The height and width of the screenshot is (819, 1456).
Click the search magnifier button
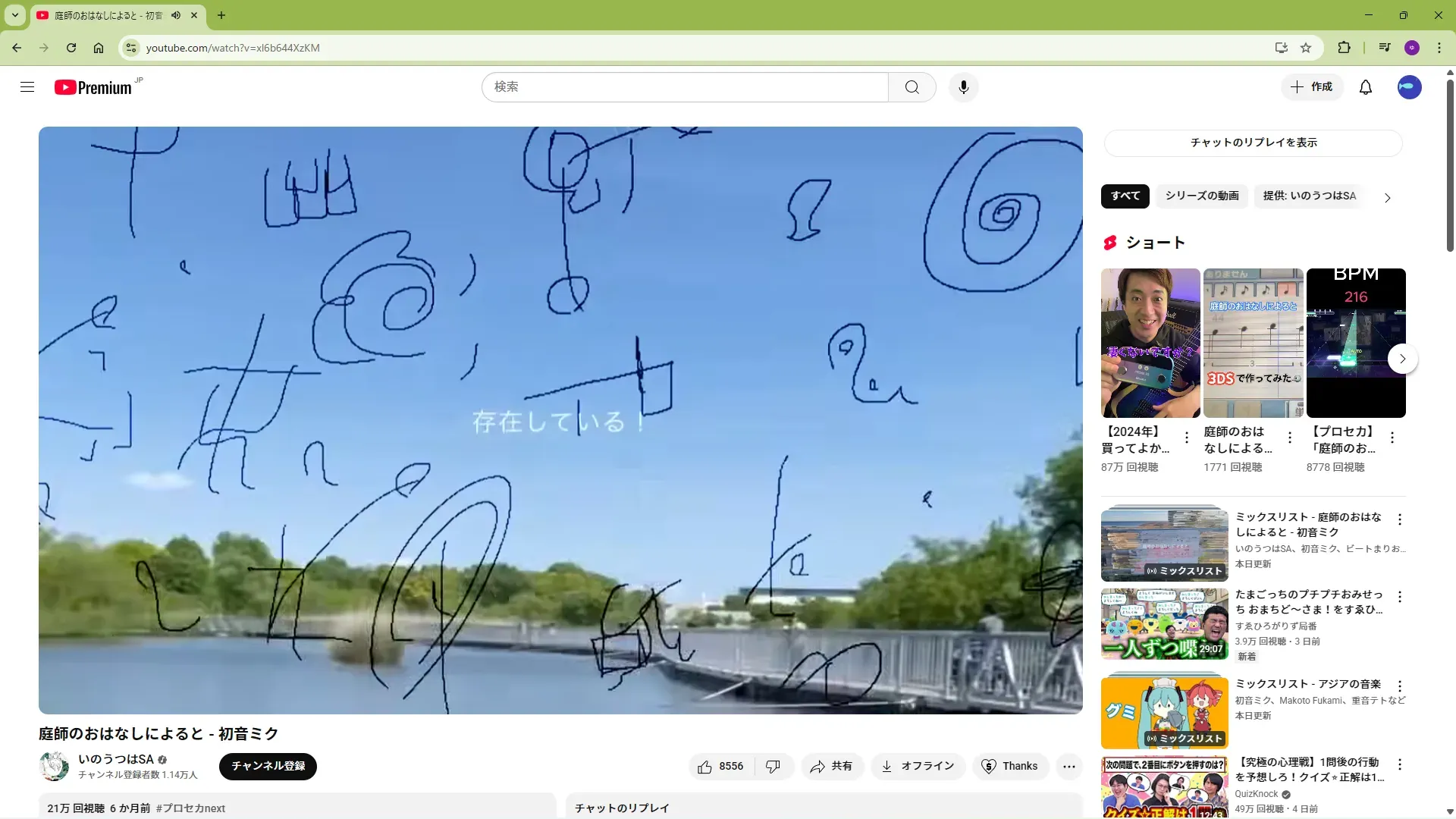click(x=912, y=87)
